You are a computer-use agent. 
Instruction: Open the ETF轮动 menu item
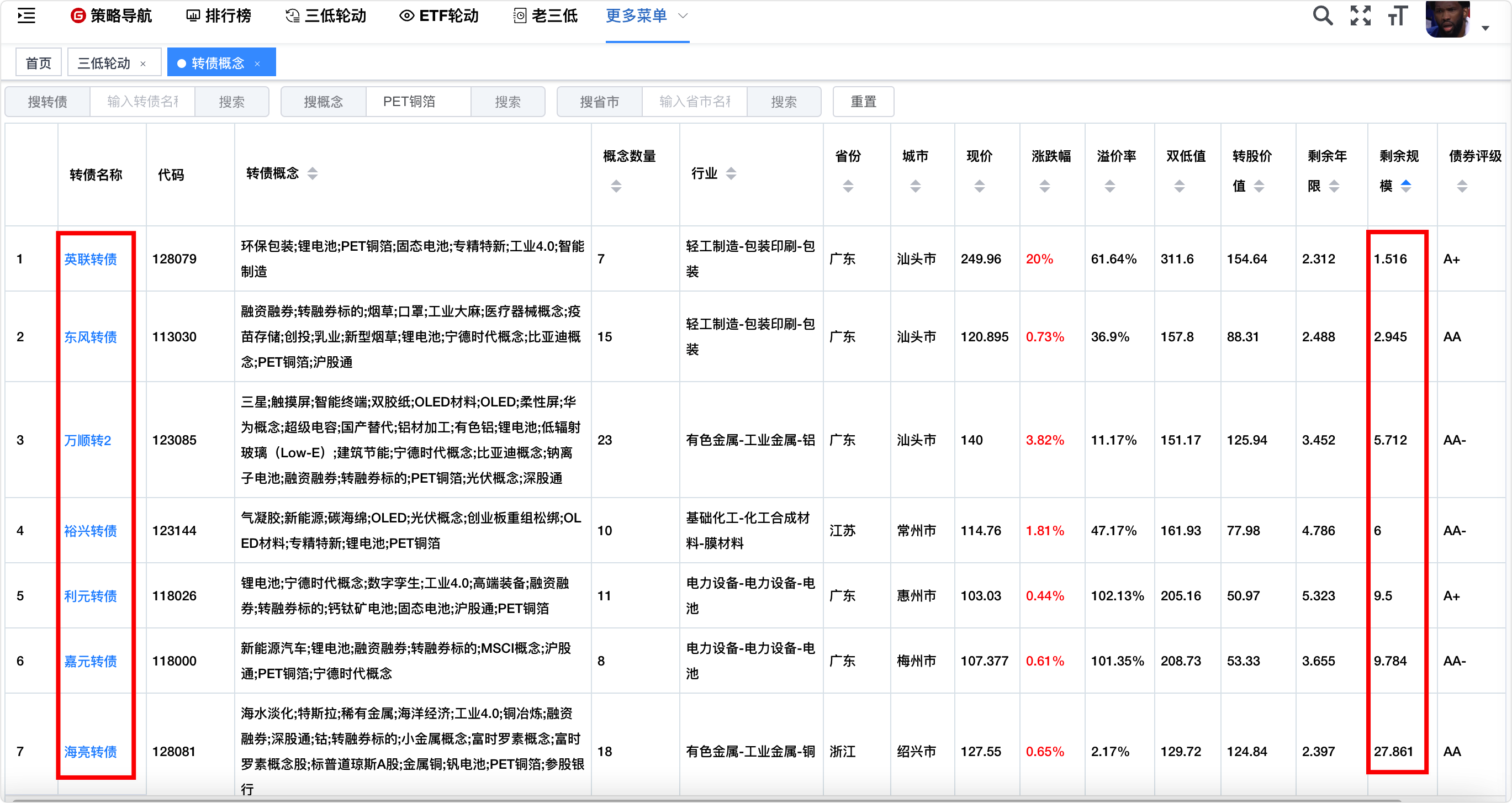tap(439, 16)
